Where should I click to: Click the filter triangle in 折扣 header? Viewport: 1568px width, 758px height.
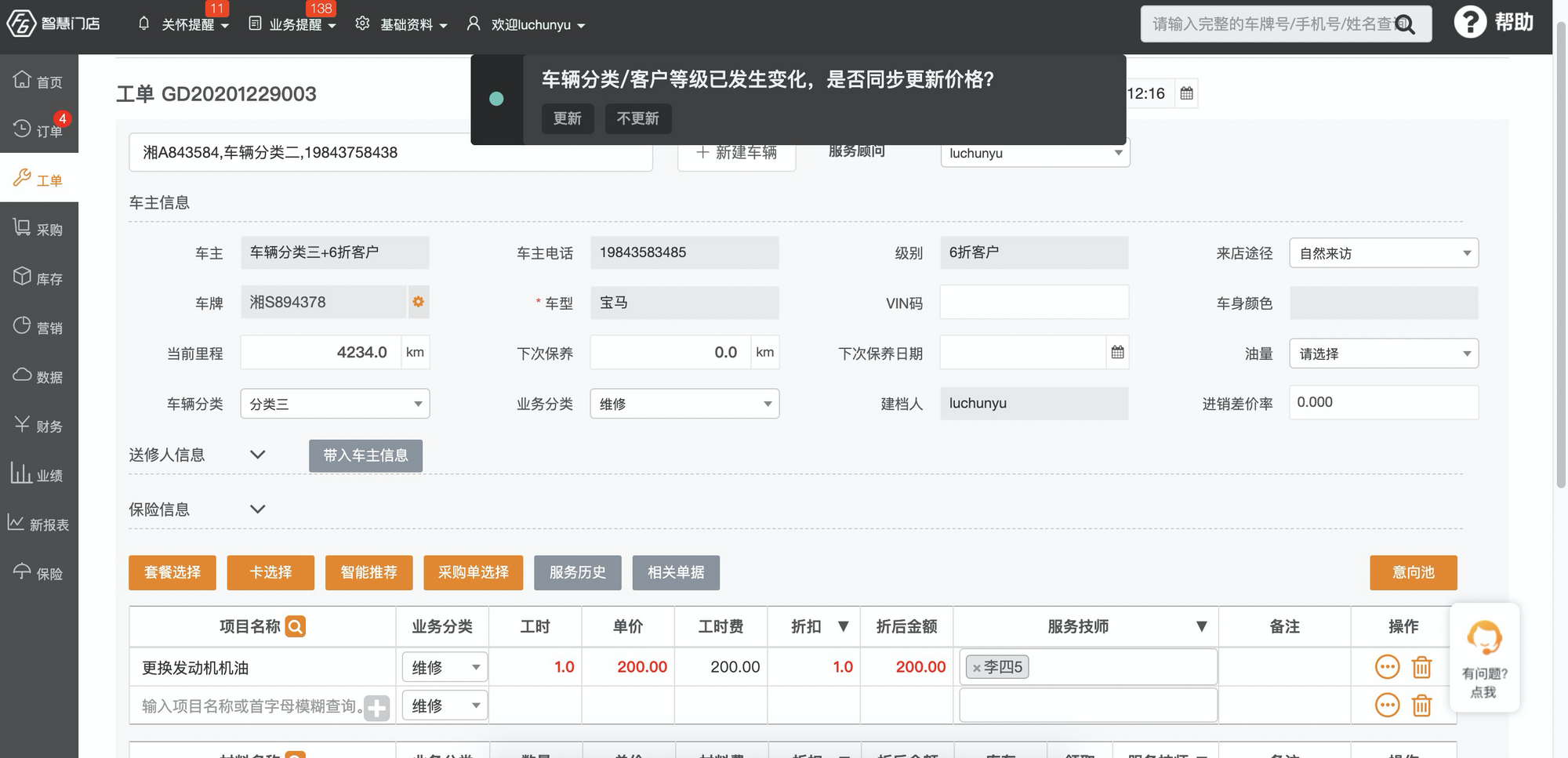click(844, 626)
